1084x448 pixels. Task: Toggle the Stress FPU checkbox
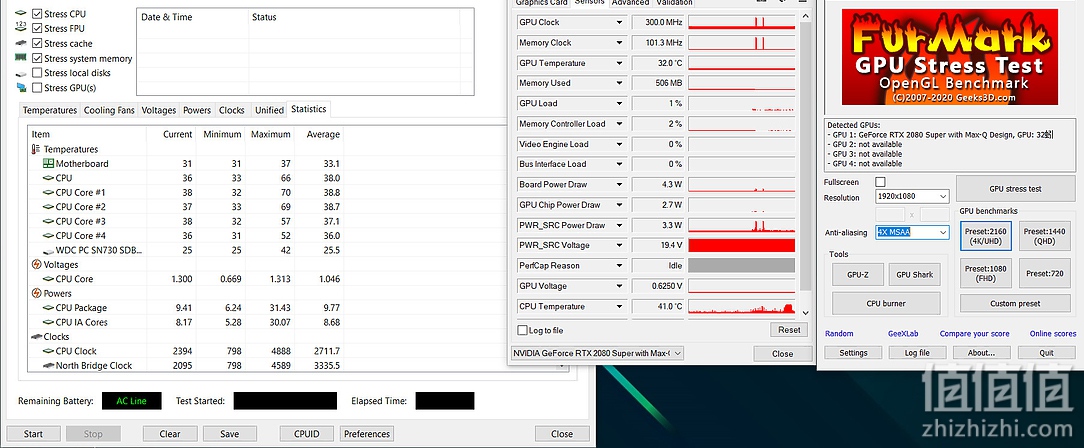tap(37, 28)
